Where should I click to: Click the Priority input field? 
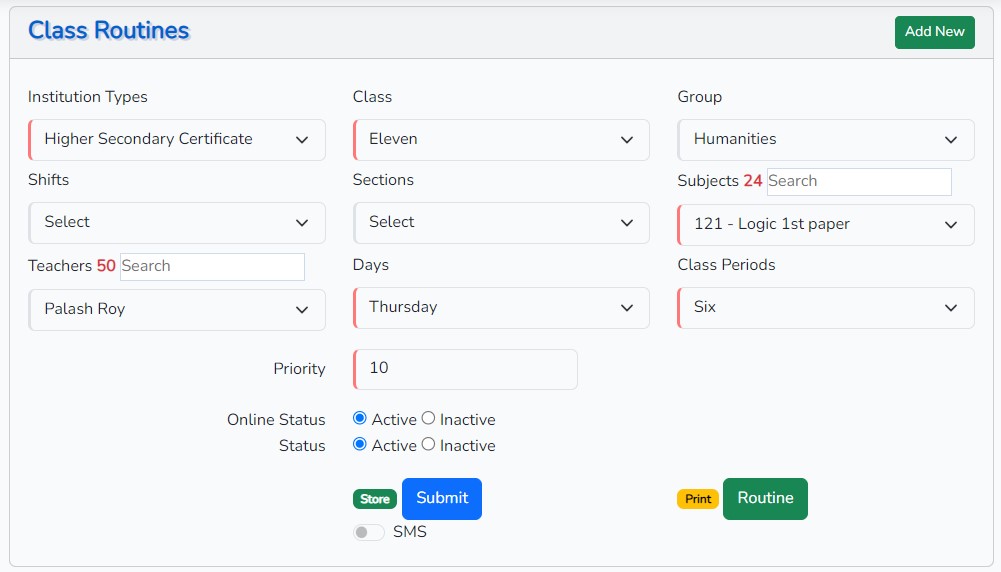pos(465,369)
